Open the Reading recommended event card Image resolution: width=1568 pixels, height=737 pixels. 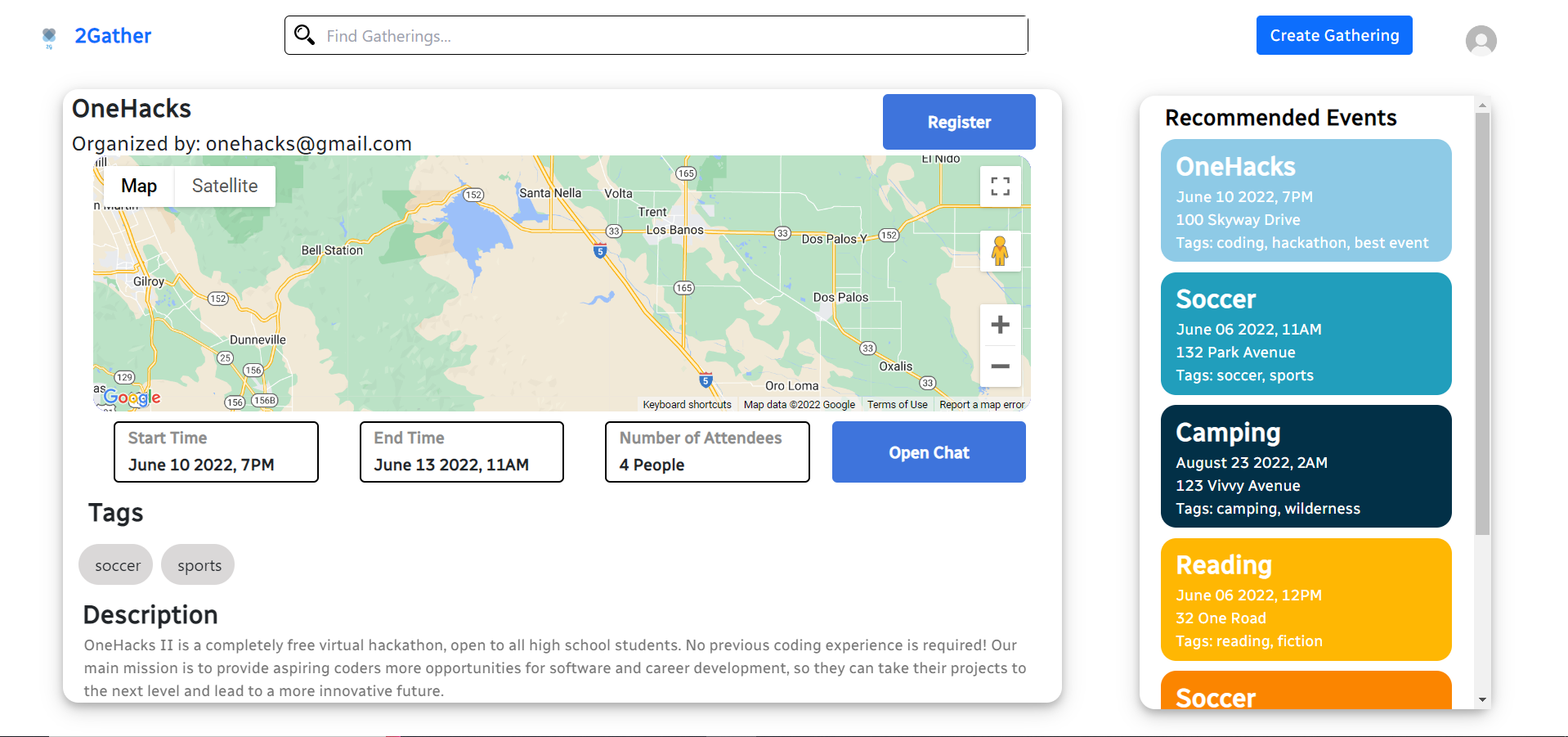click(1306, 600)
